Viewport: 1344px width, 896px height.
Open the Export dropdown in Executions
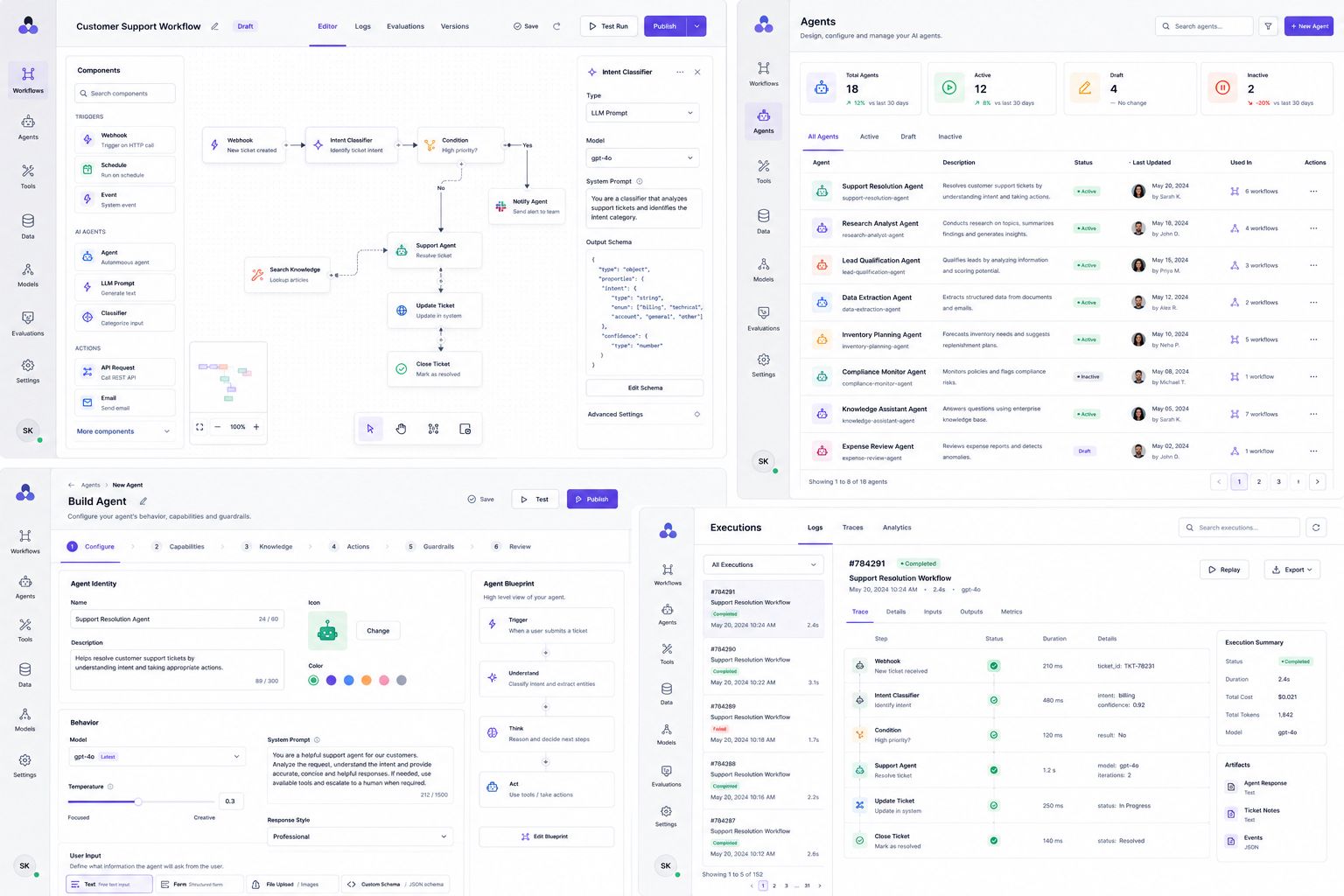pos(1292,570)
